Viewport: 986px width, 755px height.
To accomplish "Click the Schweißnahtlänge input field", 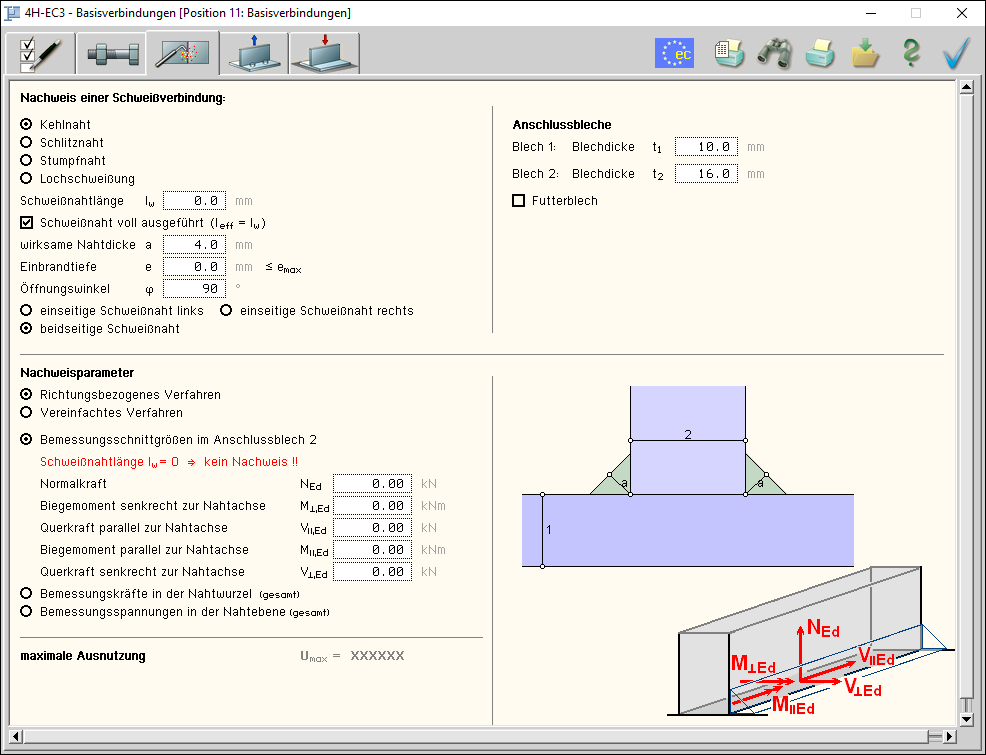I will click(x=194, y=201).
